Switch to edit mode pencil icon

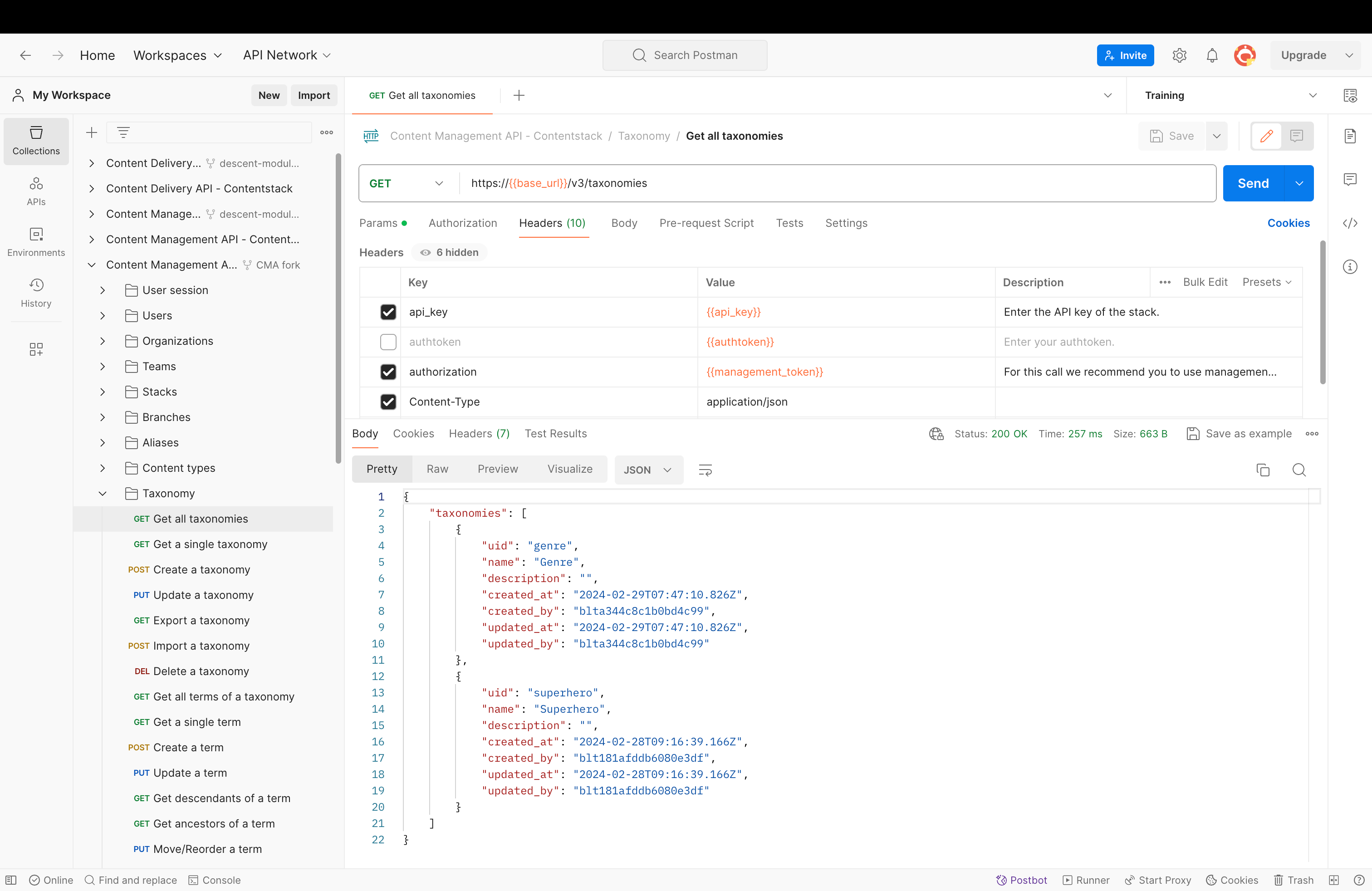[1266, 136]
